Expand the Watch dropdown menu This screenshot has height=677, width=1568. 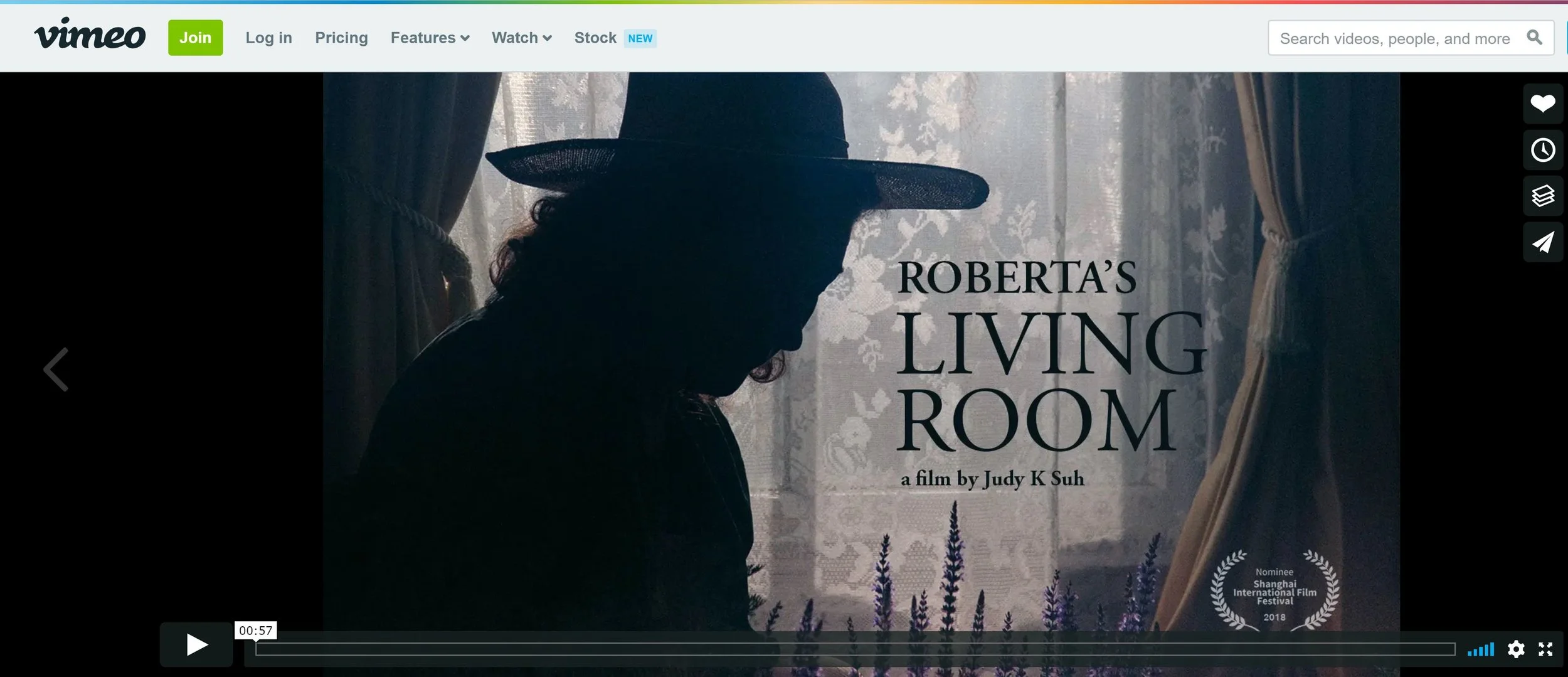click(522, 38)
